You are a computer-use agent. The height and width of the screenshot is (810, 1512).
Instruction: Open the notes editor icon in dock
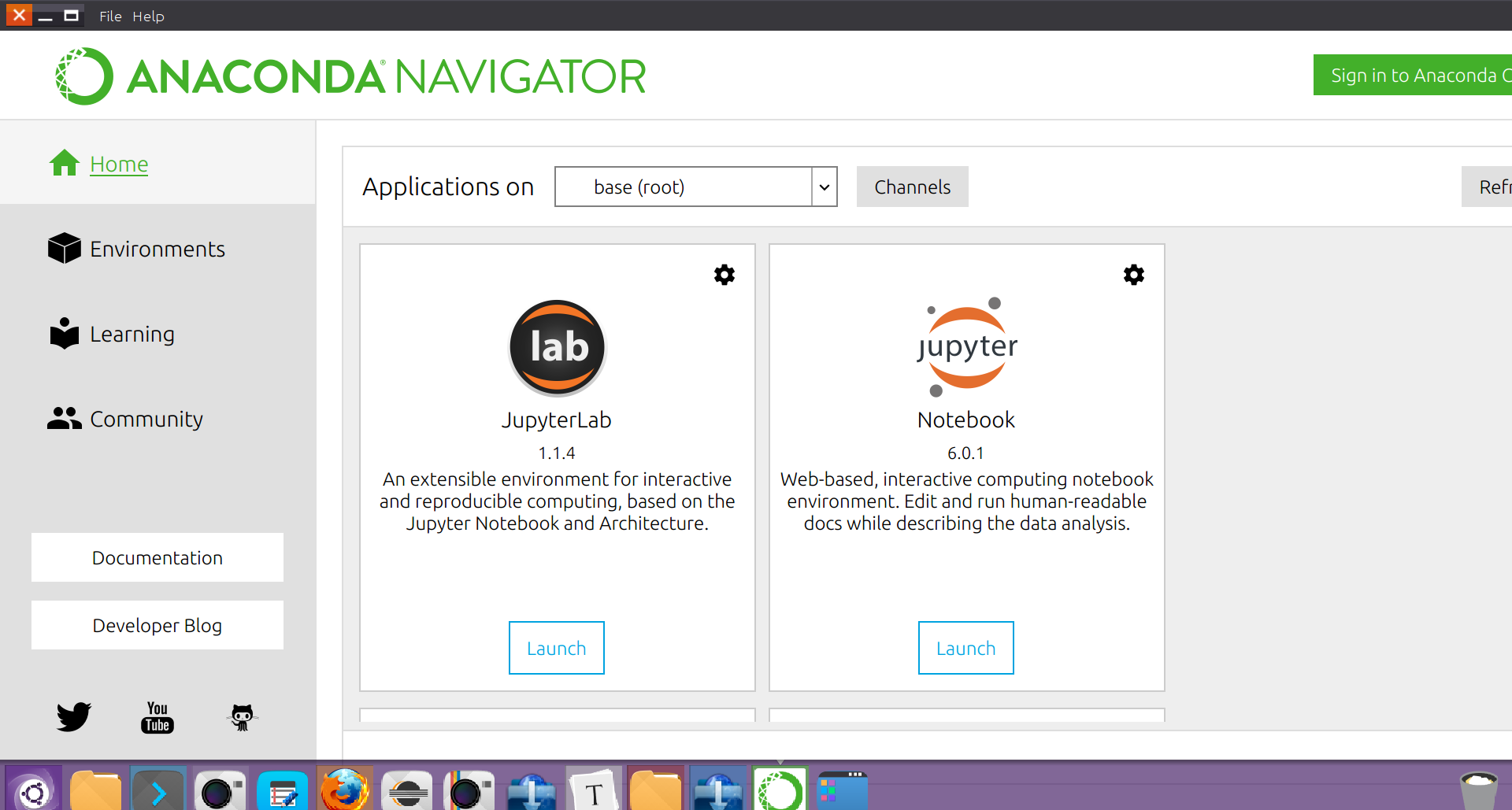point(282,789)
